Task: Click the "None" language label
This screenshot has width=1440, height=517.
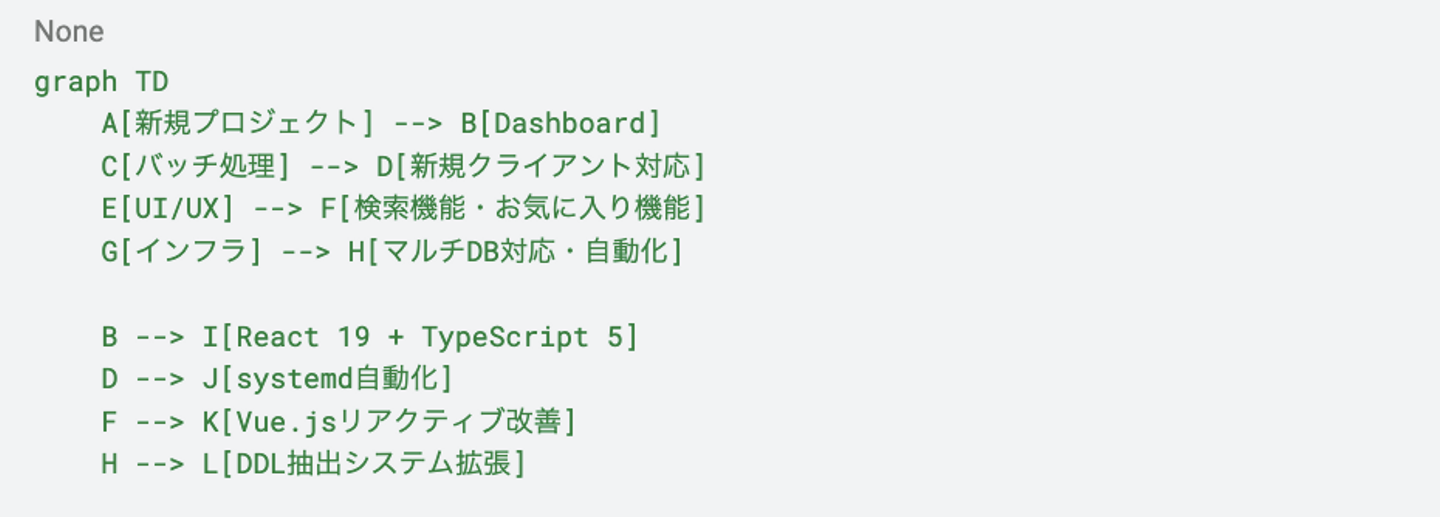Action: pyautogui.click(x=69, y=32)
